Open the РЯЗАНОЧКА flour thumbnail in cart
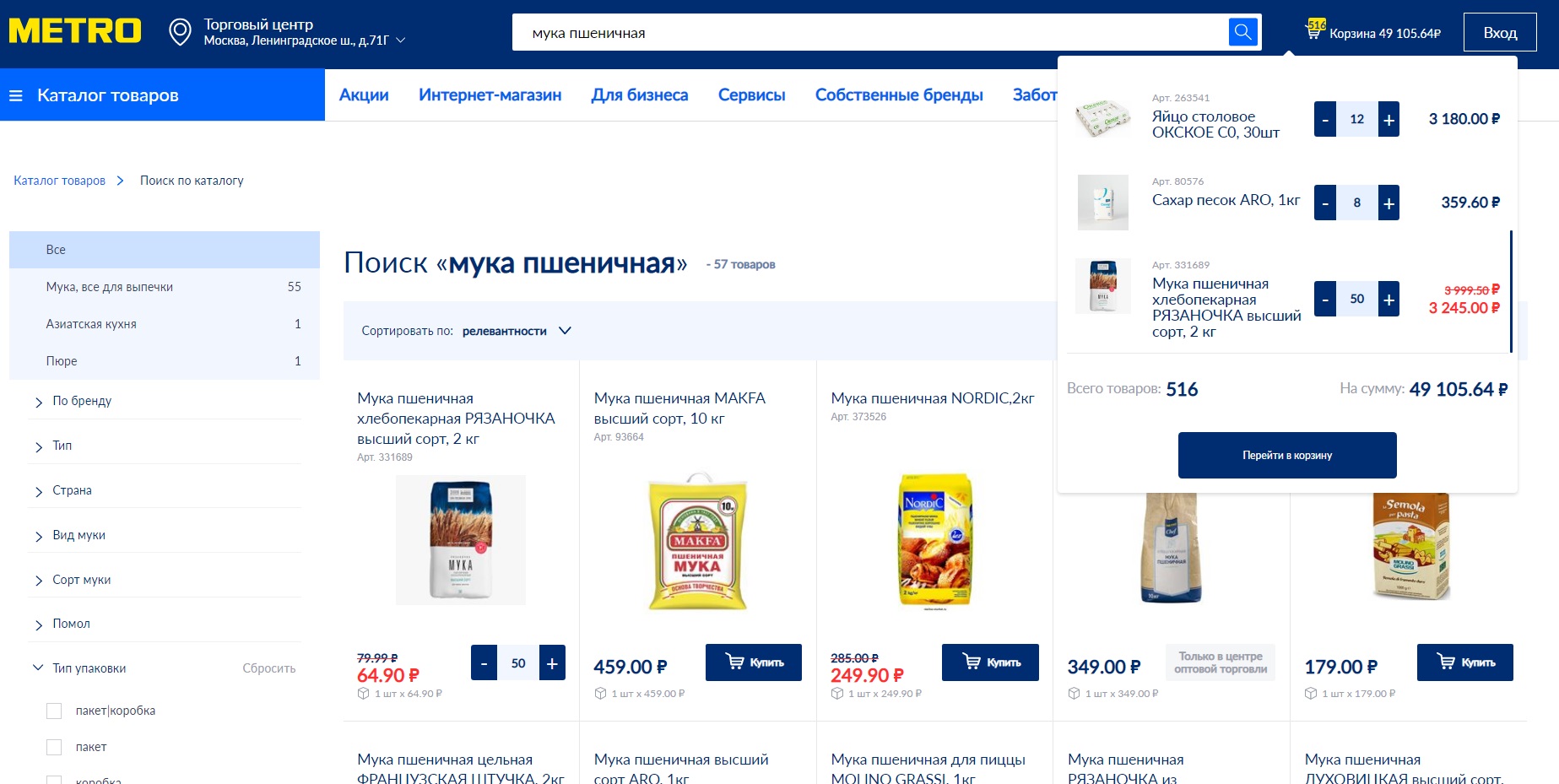Image resolution: width=1559 pixels, height=784 pixels. click(x=1103, y=286)
